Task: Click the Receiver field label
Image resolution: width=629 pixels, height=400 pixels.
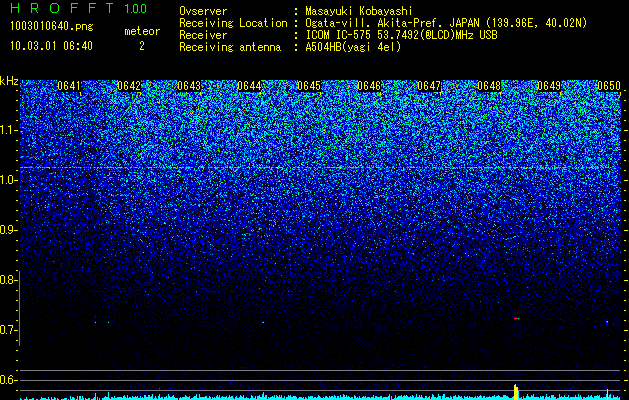Action: point(203,35)
